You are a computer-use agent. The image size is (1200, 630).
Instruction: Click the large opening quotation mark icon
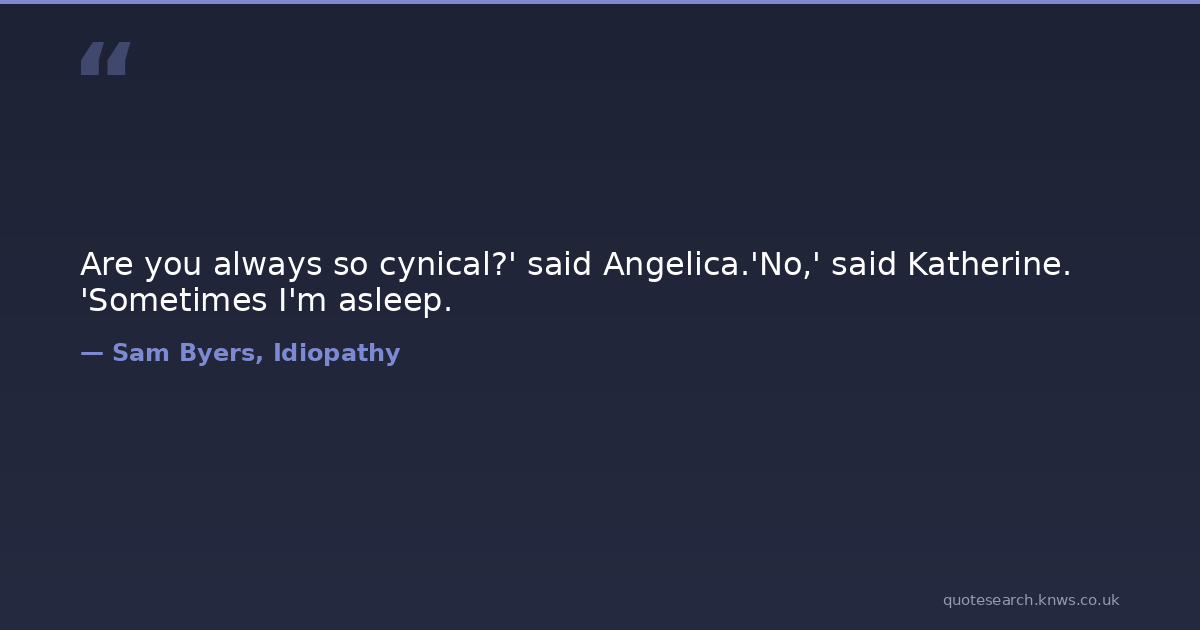[x=105, y=59]
